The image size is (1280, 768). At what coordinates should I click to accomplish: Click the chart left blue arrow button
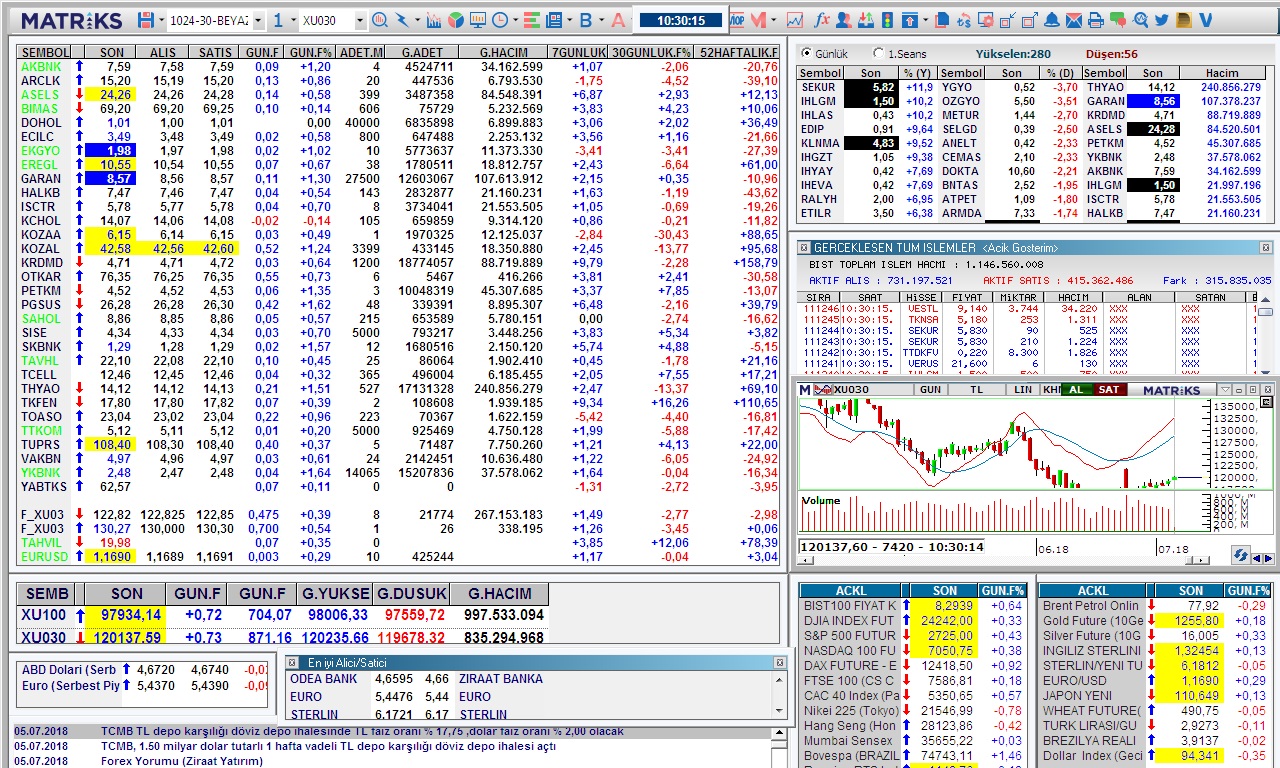(1258, 558)
